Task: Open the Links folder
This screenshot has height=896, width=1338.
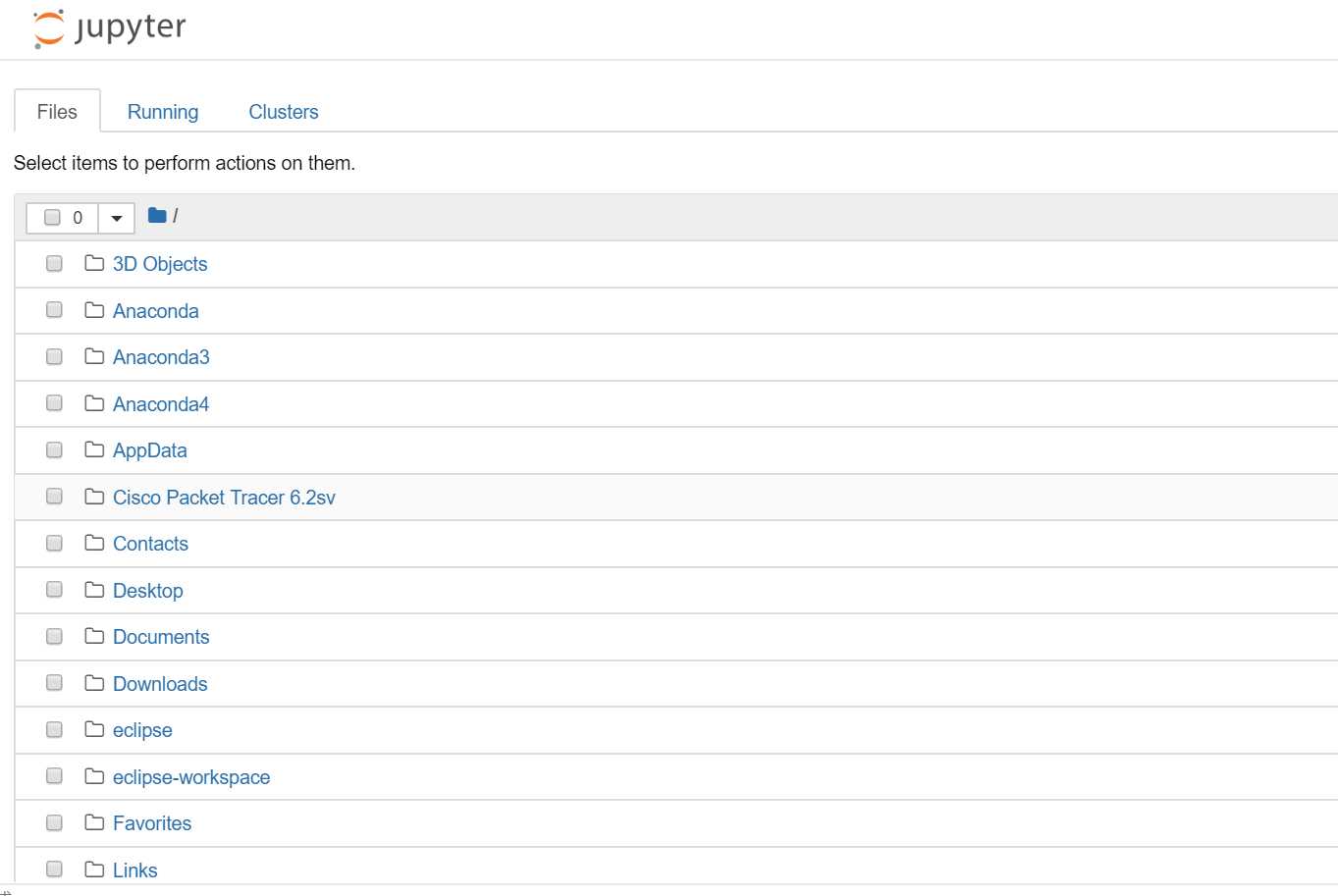Action: tap(135, 870)
